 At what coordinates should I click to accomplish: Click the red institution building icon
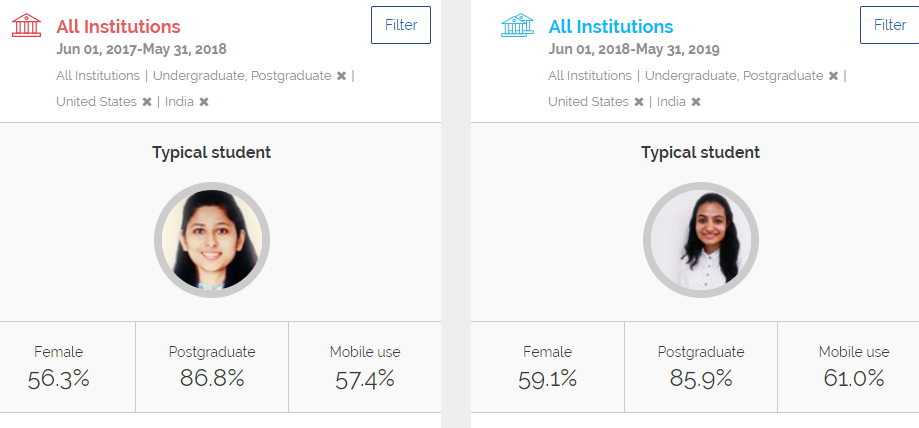click(27, 26)
